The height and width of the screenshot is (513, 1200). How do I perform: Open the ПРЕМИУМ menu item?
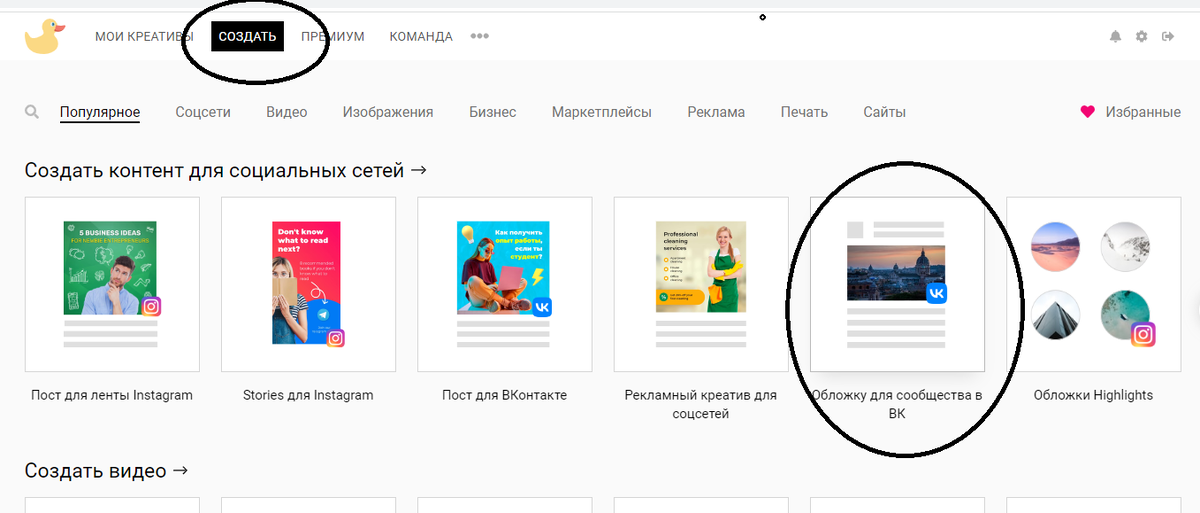click(x=332, y=37)
